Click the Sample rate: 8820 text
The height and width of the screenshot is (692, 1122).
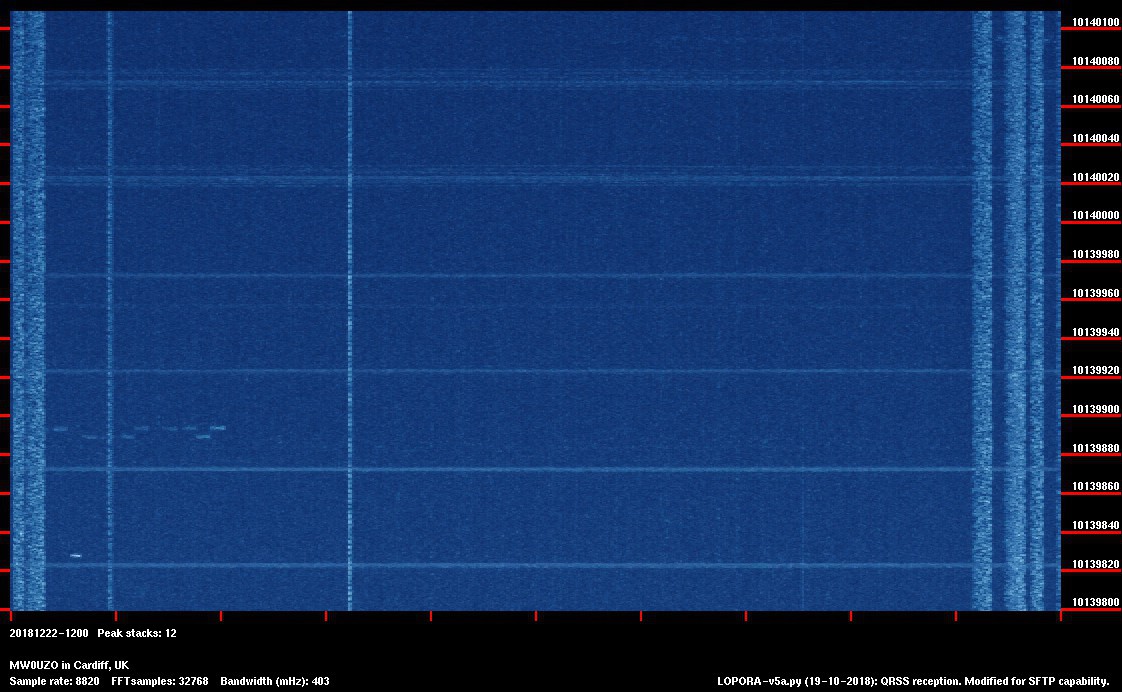(x=54, y=681)
